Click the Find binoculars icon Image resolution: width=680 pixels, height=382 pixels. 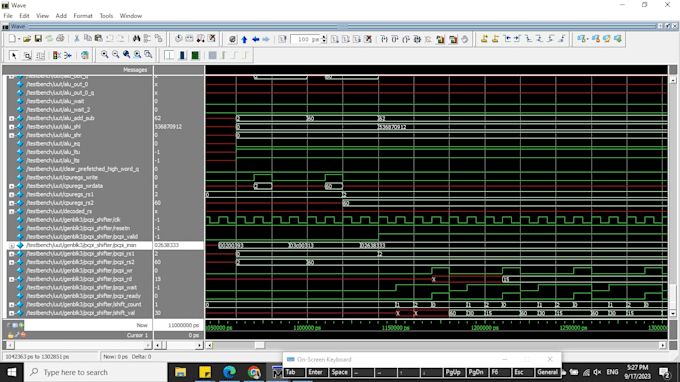tap(137, 39)
